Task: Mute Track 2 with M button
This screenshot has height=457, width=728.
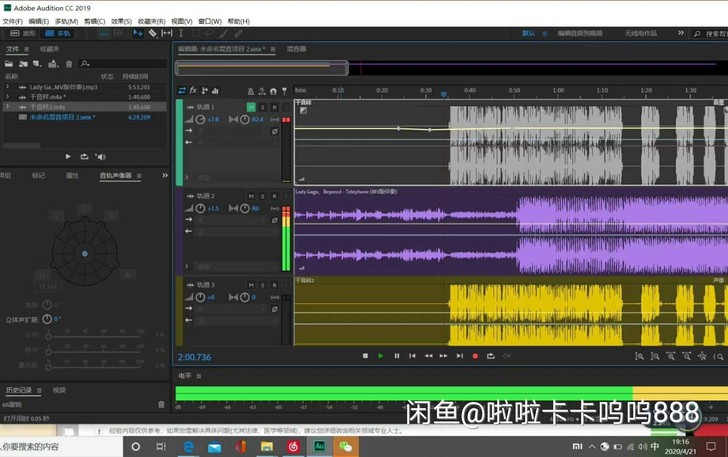Action: pos(251,196)
